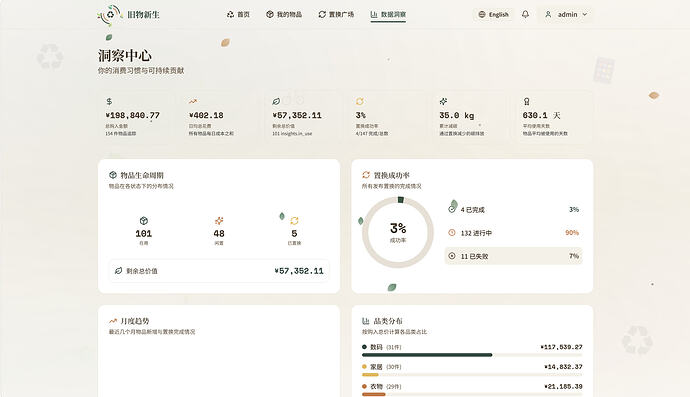Click the sparkle icon above 35.0 kg

click(x=443, y=101)
